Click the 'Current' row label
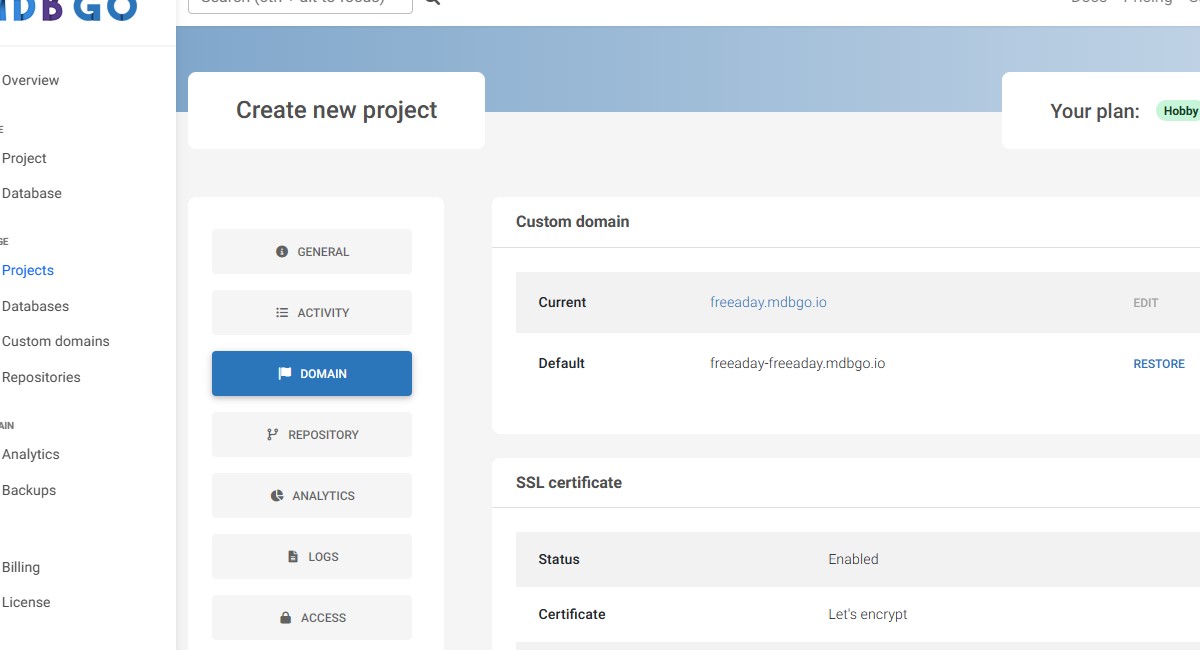This screenshot has width=1200, height=650. point(562,302)
